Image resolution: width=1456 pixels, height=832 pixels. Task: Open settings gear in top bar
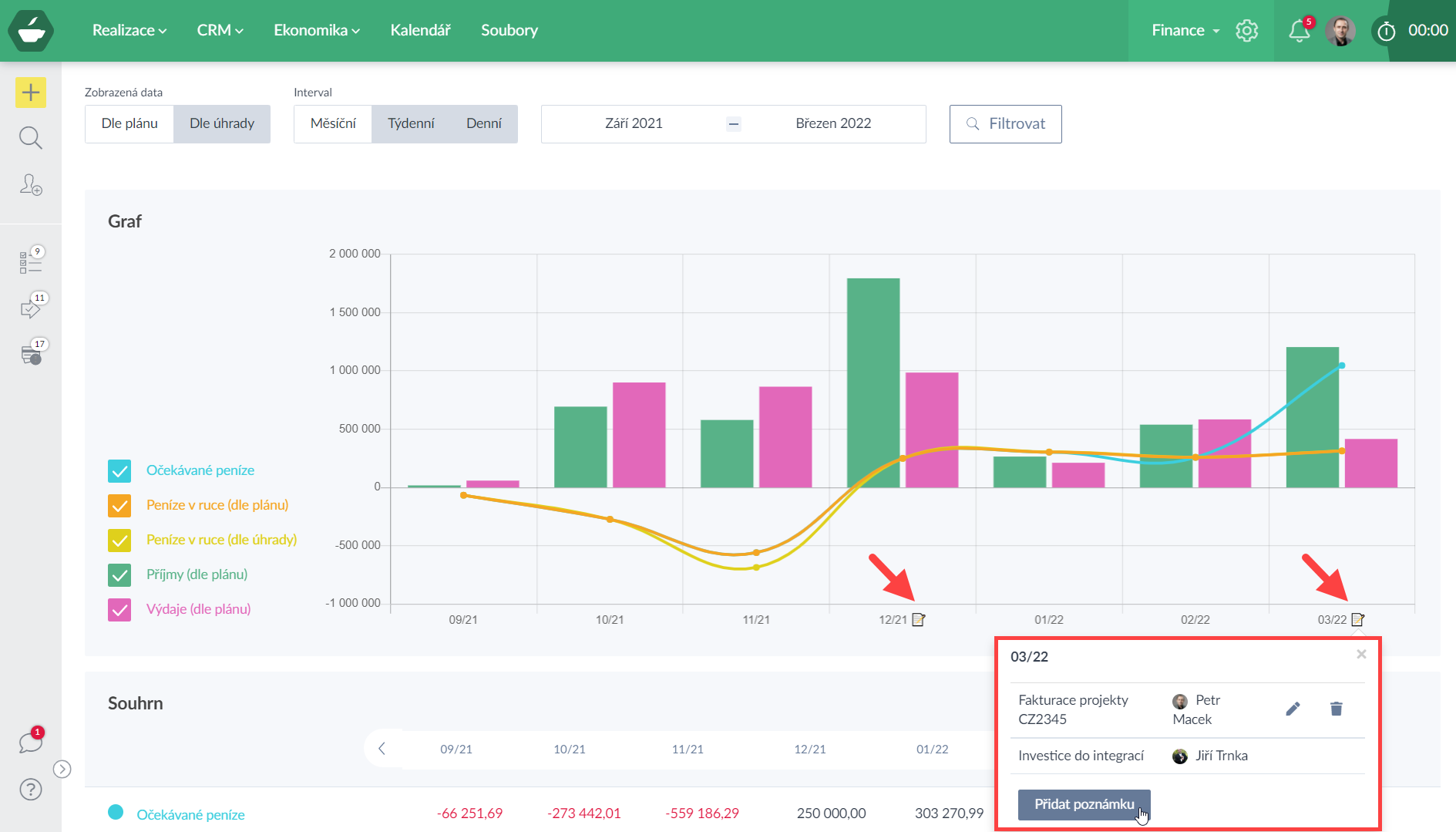(1246, 30)
